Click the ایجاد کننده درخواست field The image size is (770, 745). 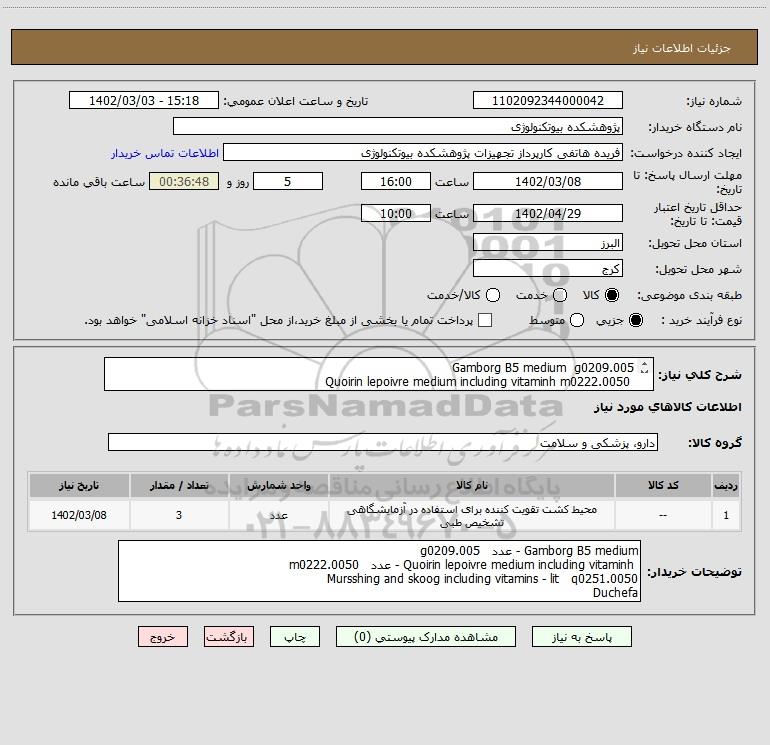click(x=423, y=153)
